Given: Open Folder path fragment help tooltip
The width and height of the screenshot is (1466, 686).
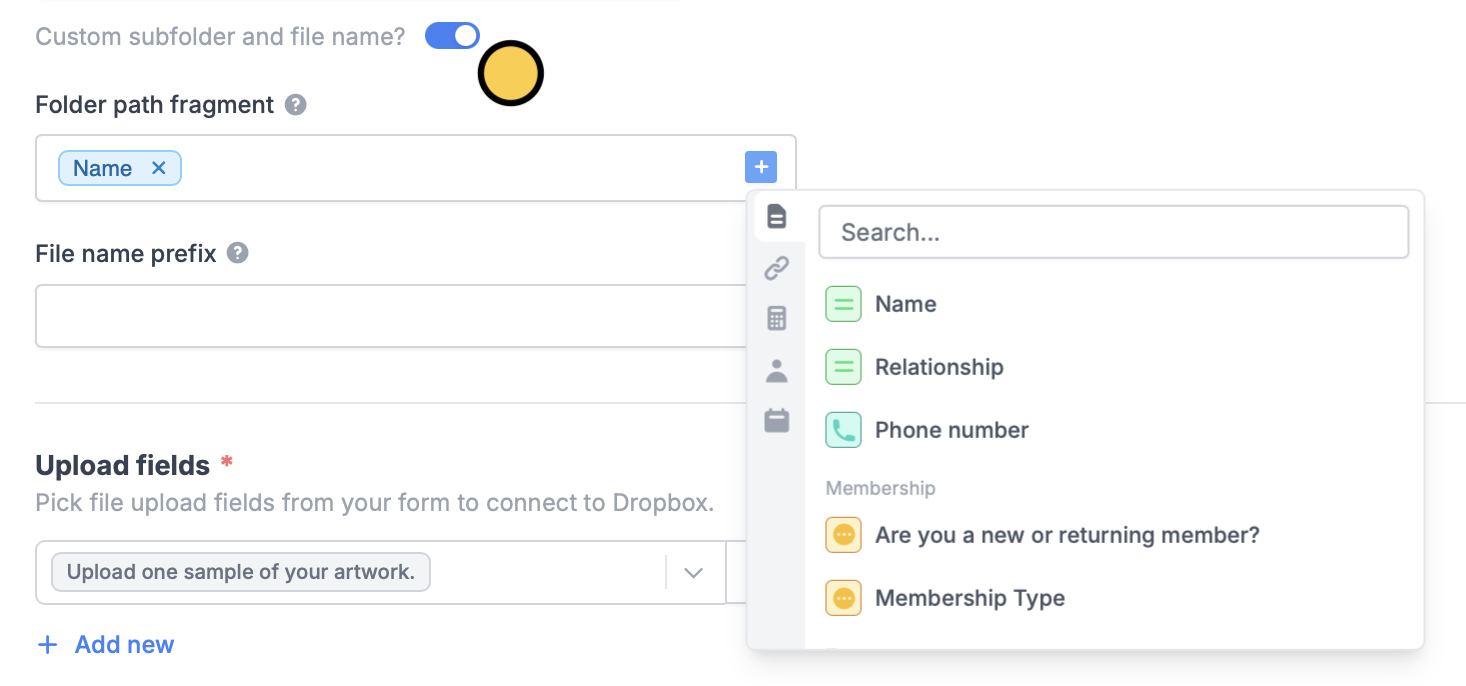Looking at the screenshot, I should coord(295,103).
